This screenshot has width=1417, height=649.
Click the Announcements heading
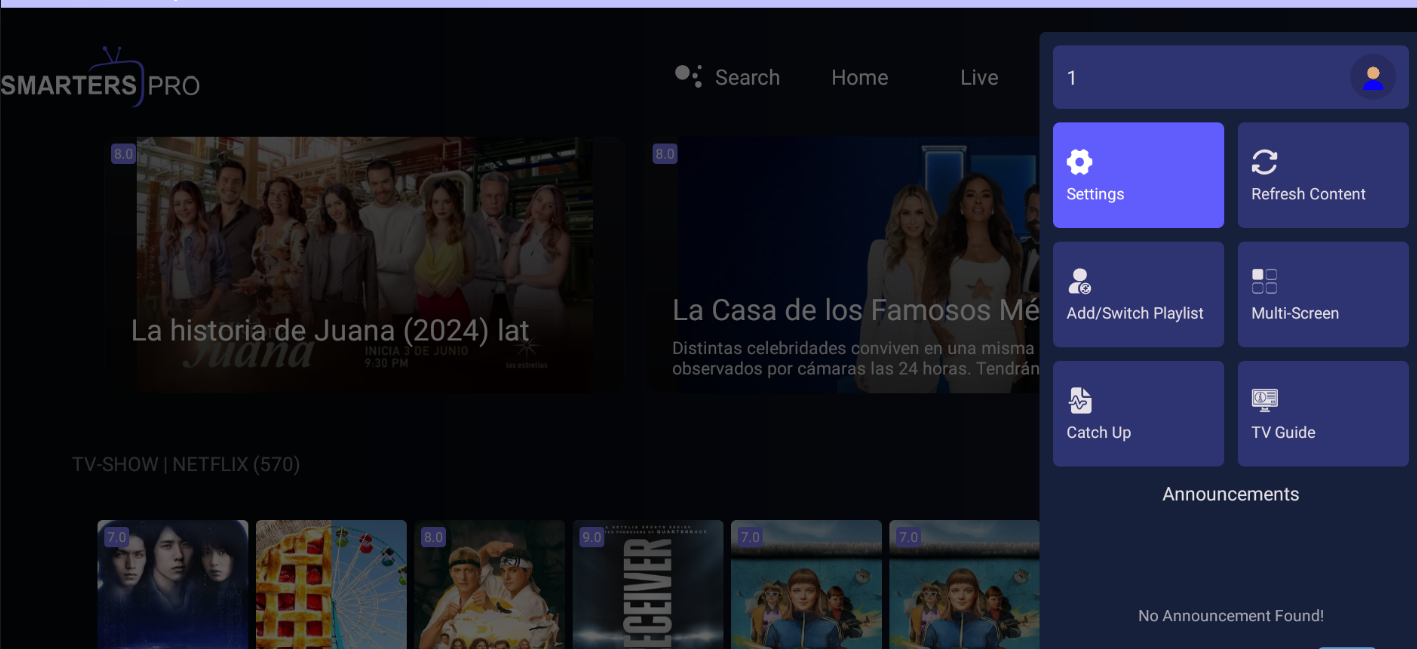[x=1230, y=494]
